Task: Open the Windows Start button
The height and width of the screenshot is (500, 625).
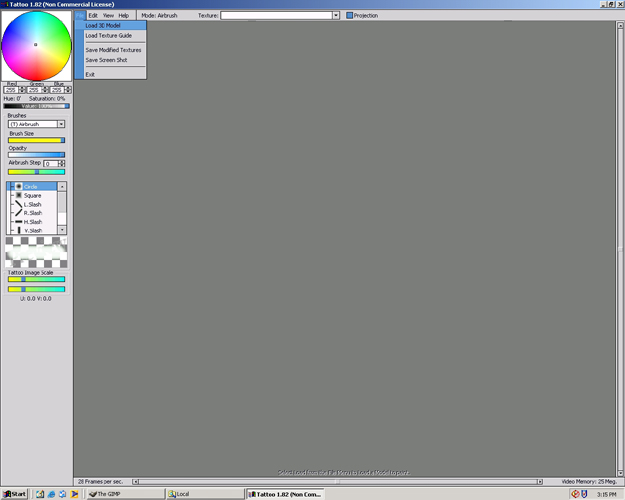Action: (14, 494)
